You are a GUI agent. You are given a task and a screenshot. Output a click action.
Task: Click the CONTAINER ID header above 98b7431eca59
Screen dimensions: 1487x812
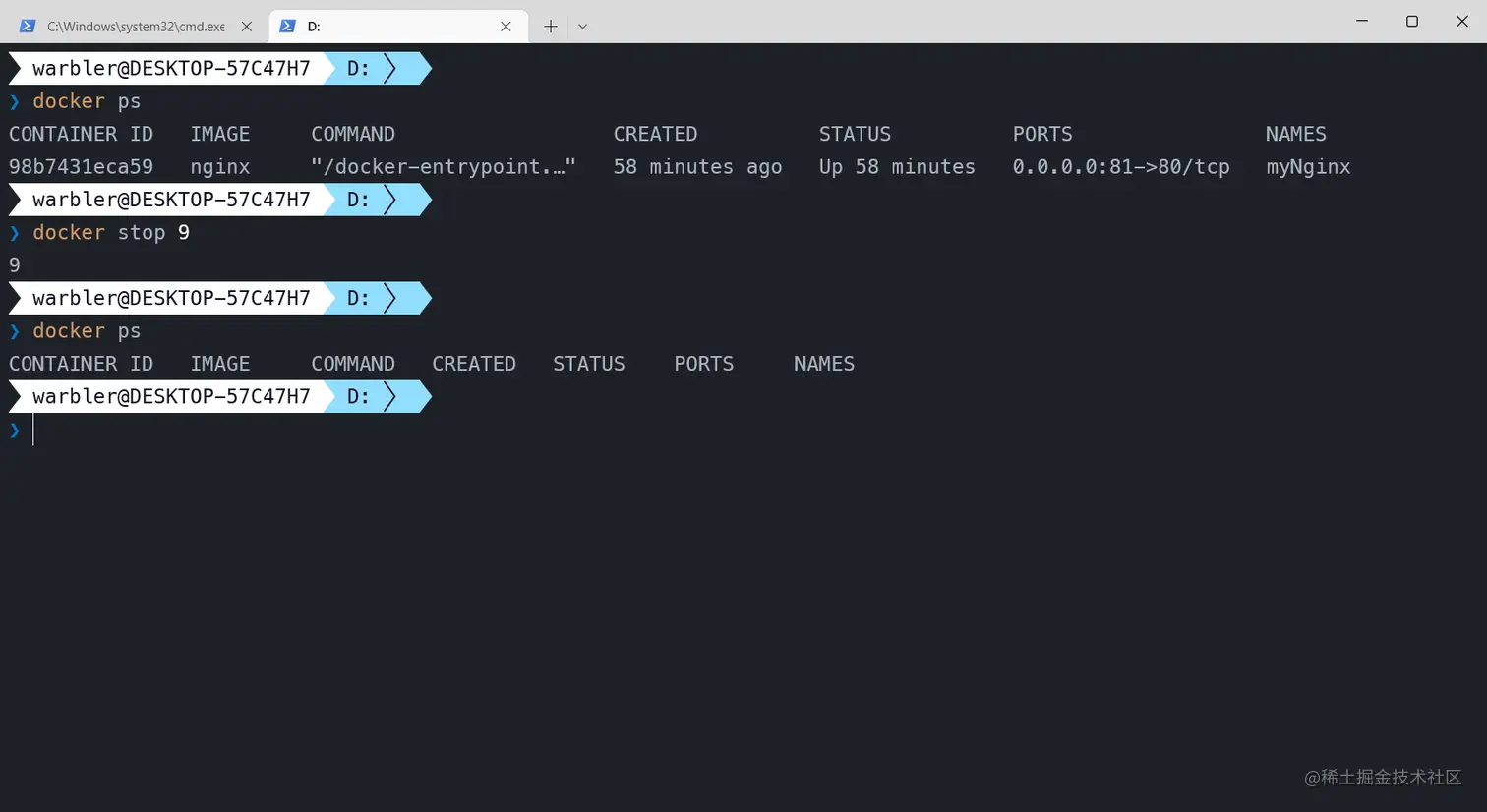pos(81,134)
